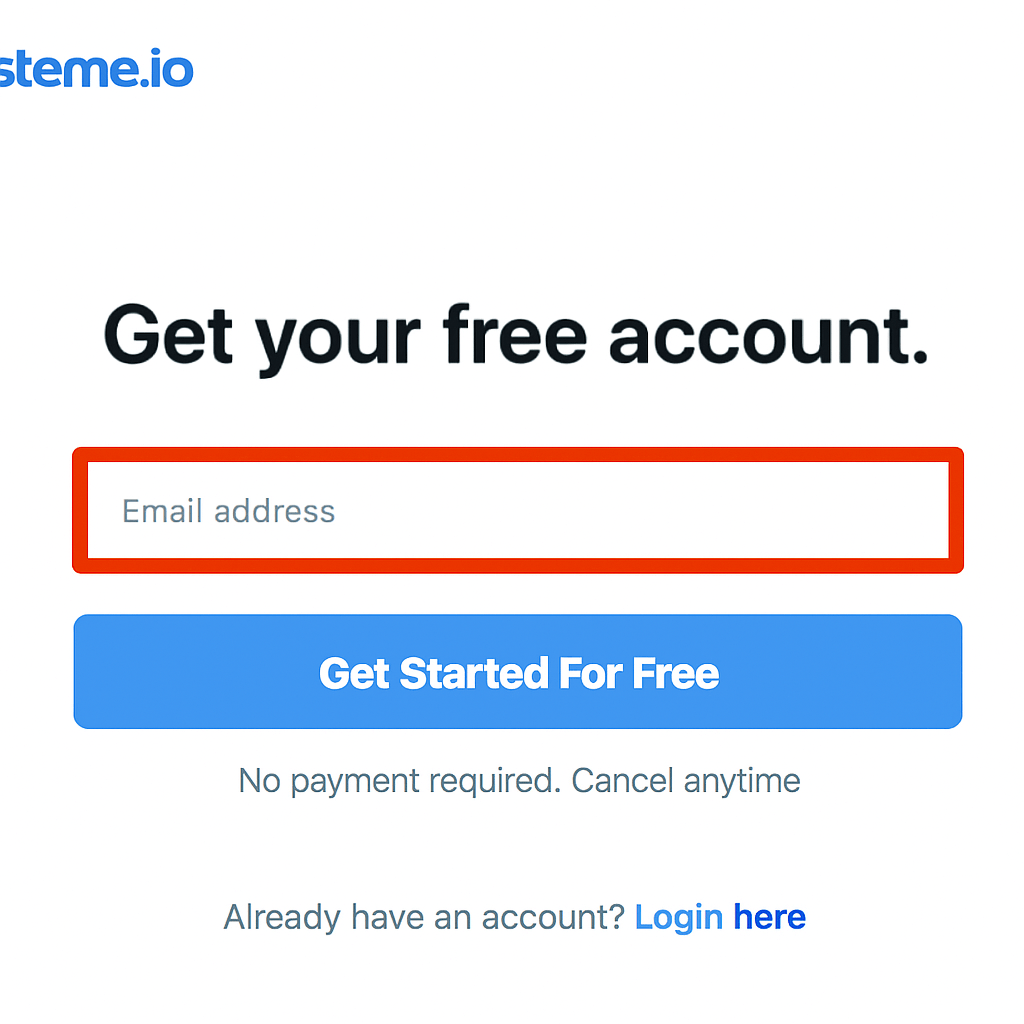
Task: Click the 'Cancel anytime' text
Action: pyautogui.click(x=686, y=780)
